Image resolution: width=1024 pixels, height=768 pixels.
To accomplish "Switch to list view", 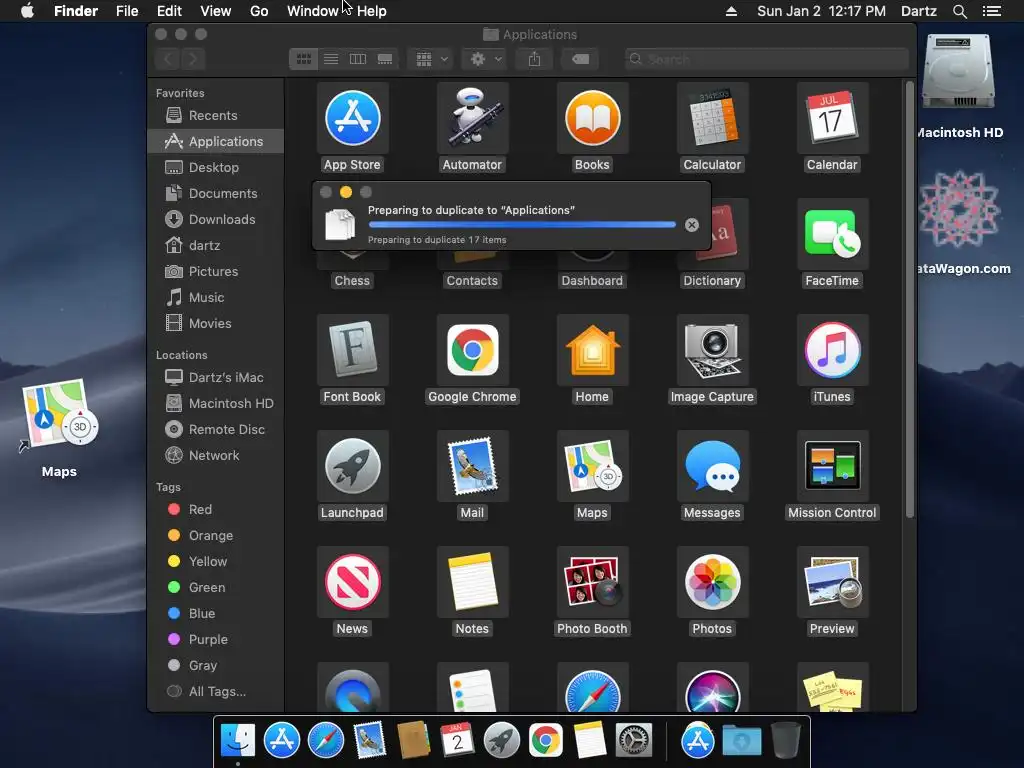I will pos(331,59).
